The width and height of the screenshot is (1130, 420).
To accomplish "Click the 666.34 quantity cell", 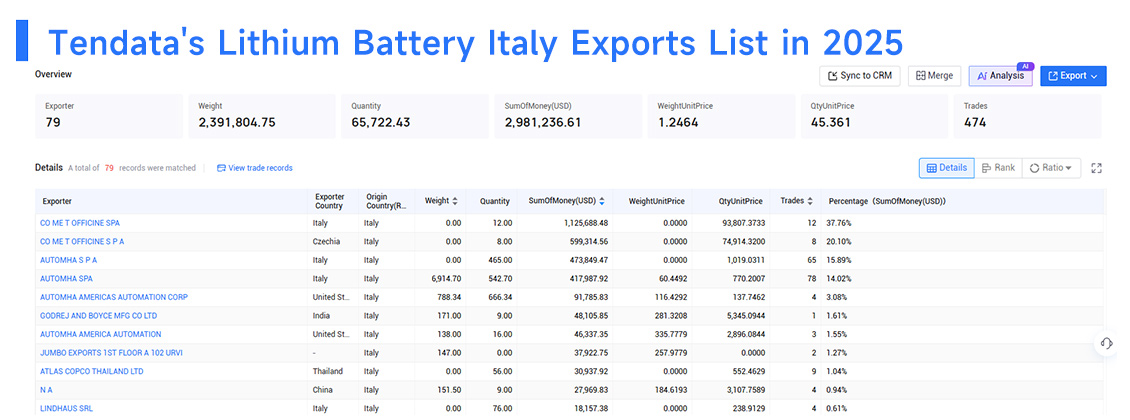I will click(x=500, y=297).
